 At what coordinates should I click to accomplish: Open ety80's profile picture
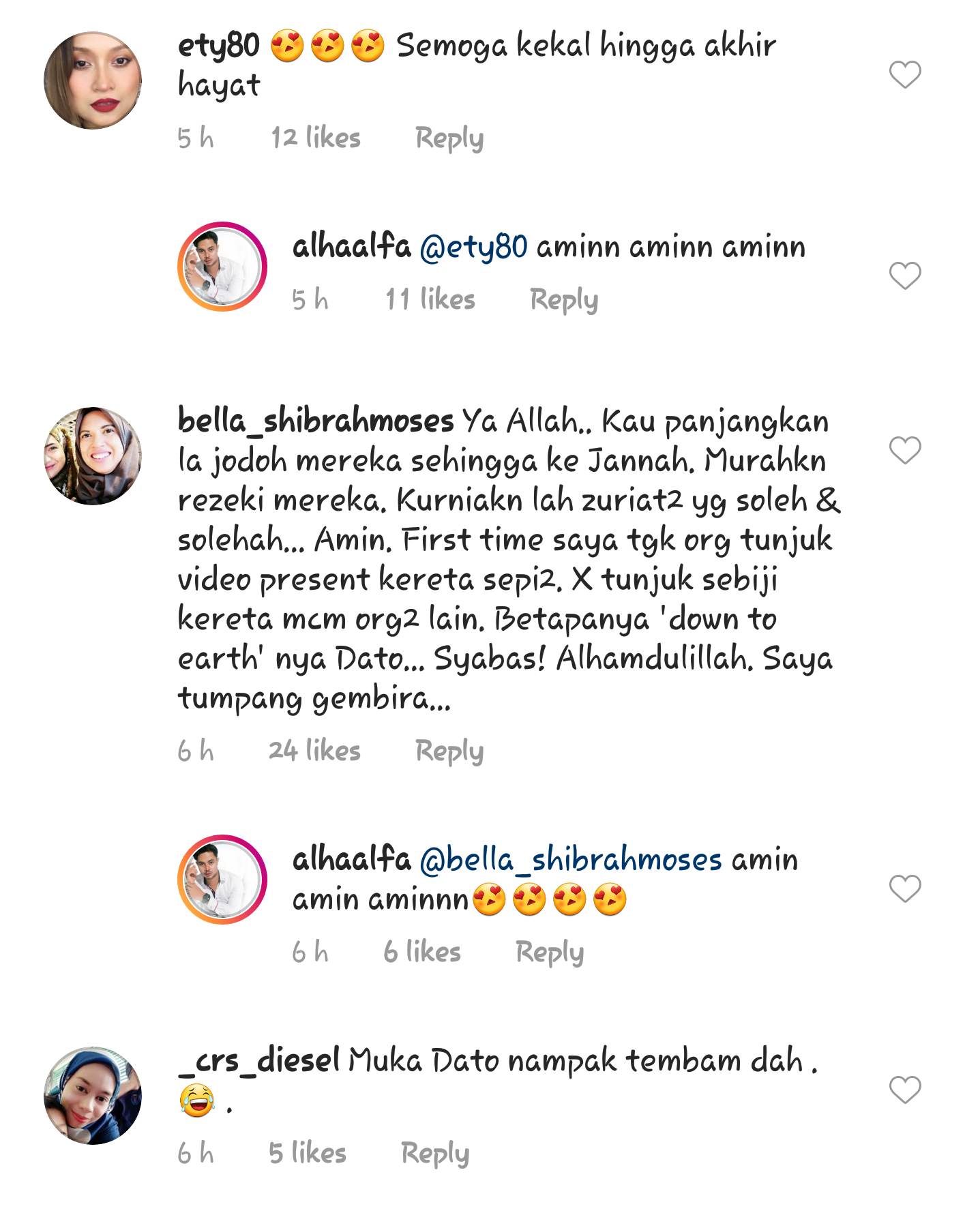[93, 80]
